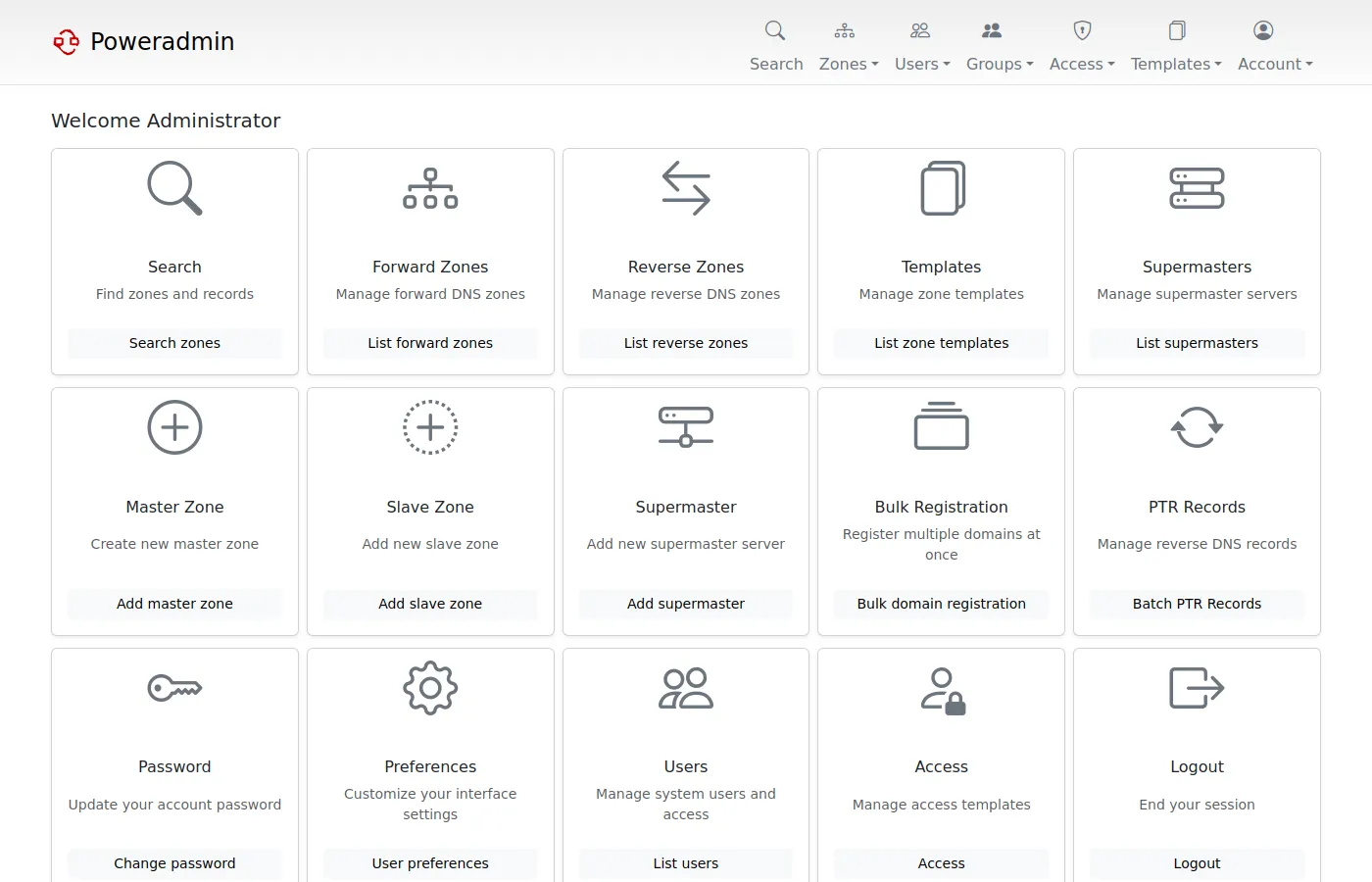
Task: Click List reverse zones button
Action: tap(686, 343)
